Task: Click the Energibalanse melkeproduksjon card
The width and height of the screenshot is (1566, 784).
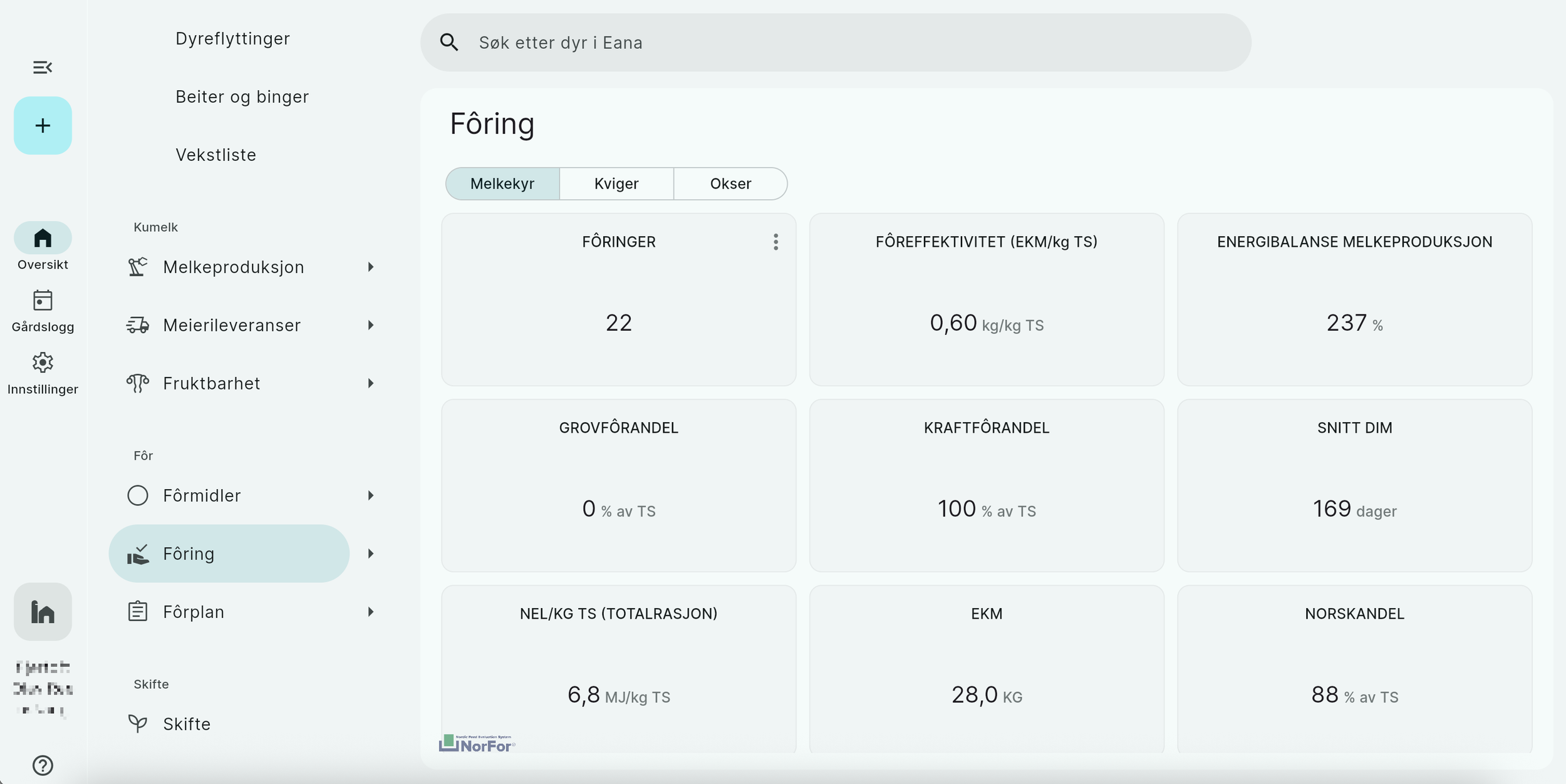Action: point(1355,299)
